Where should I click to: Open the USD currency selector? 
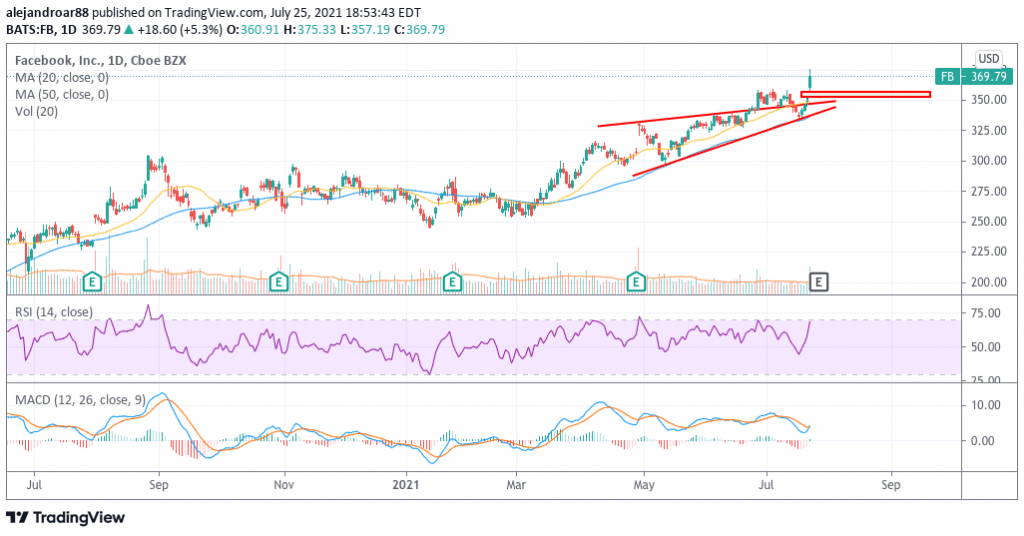[989, 58]
